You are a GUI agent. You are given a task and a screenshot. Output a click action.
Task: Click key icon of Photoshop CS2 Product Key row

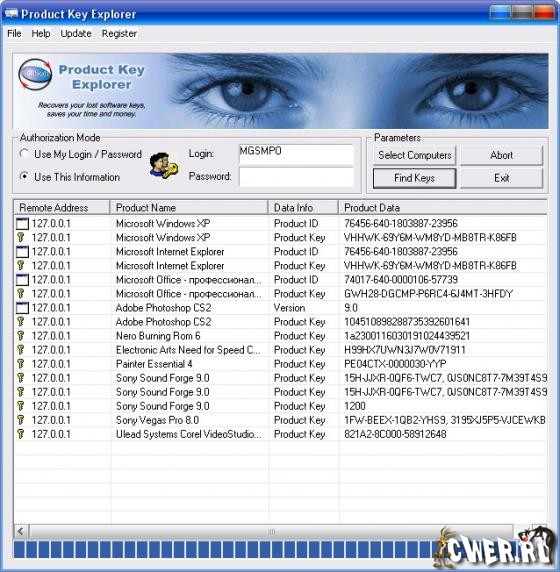(21, 322)
